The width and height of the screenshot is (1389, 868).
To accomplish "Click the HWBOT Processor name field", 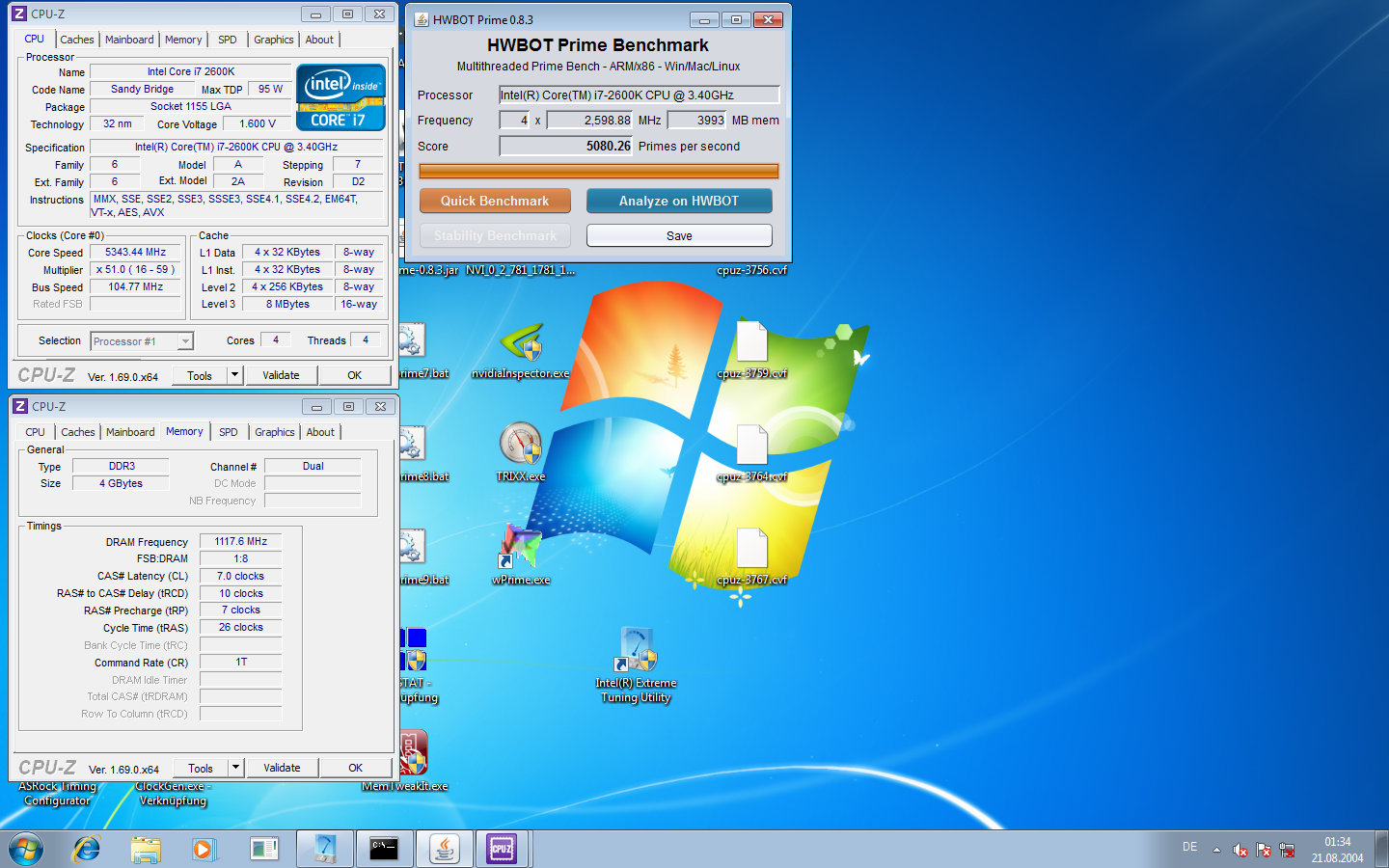I will (639, 95).
